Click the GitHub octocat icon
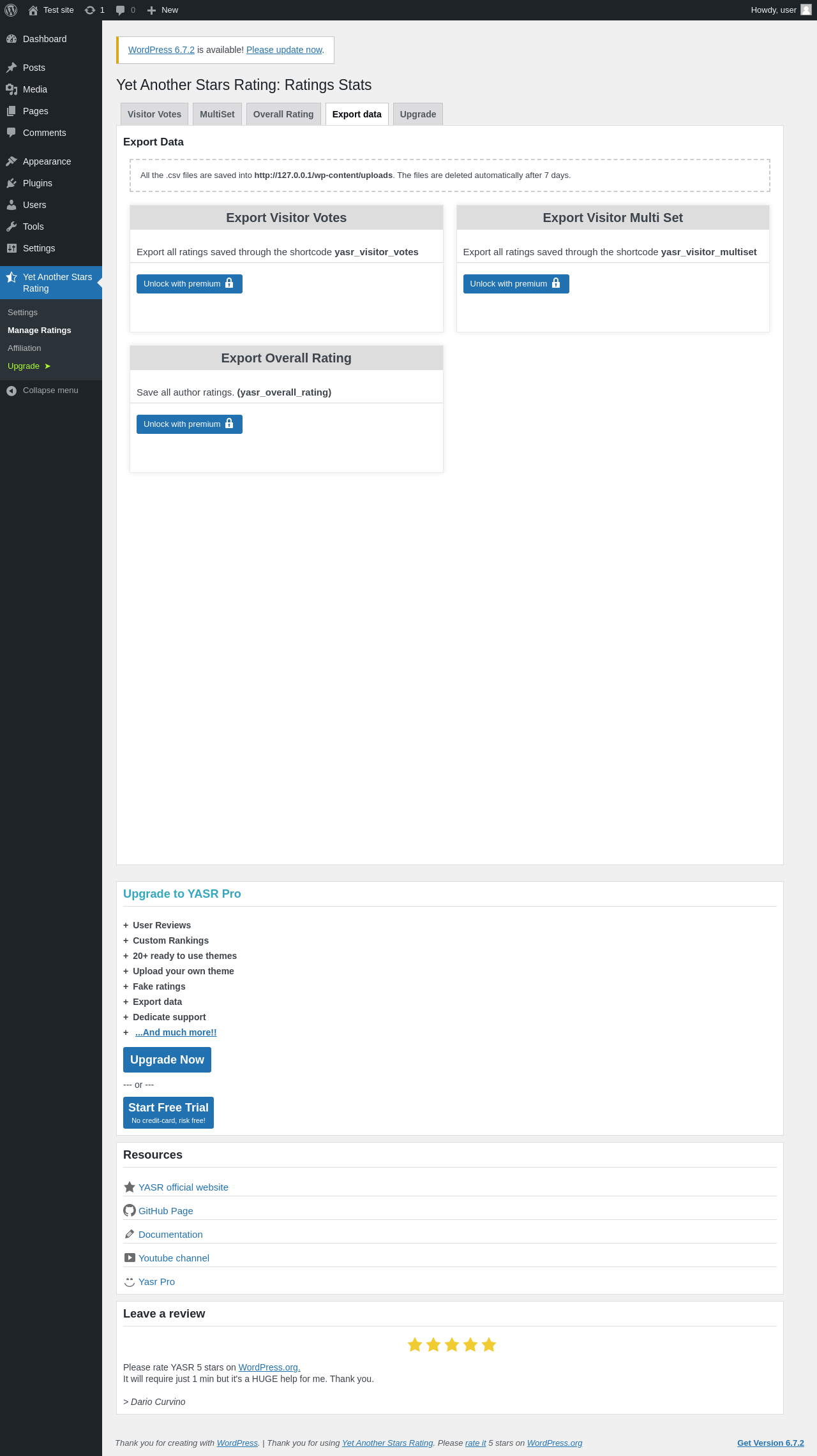This screenshot has height=1456, width=817. (130, 1210)
